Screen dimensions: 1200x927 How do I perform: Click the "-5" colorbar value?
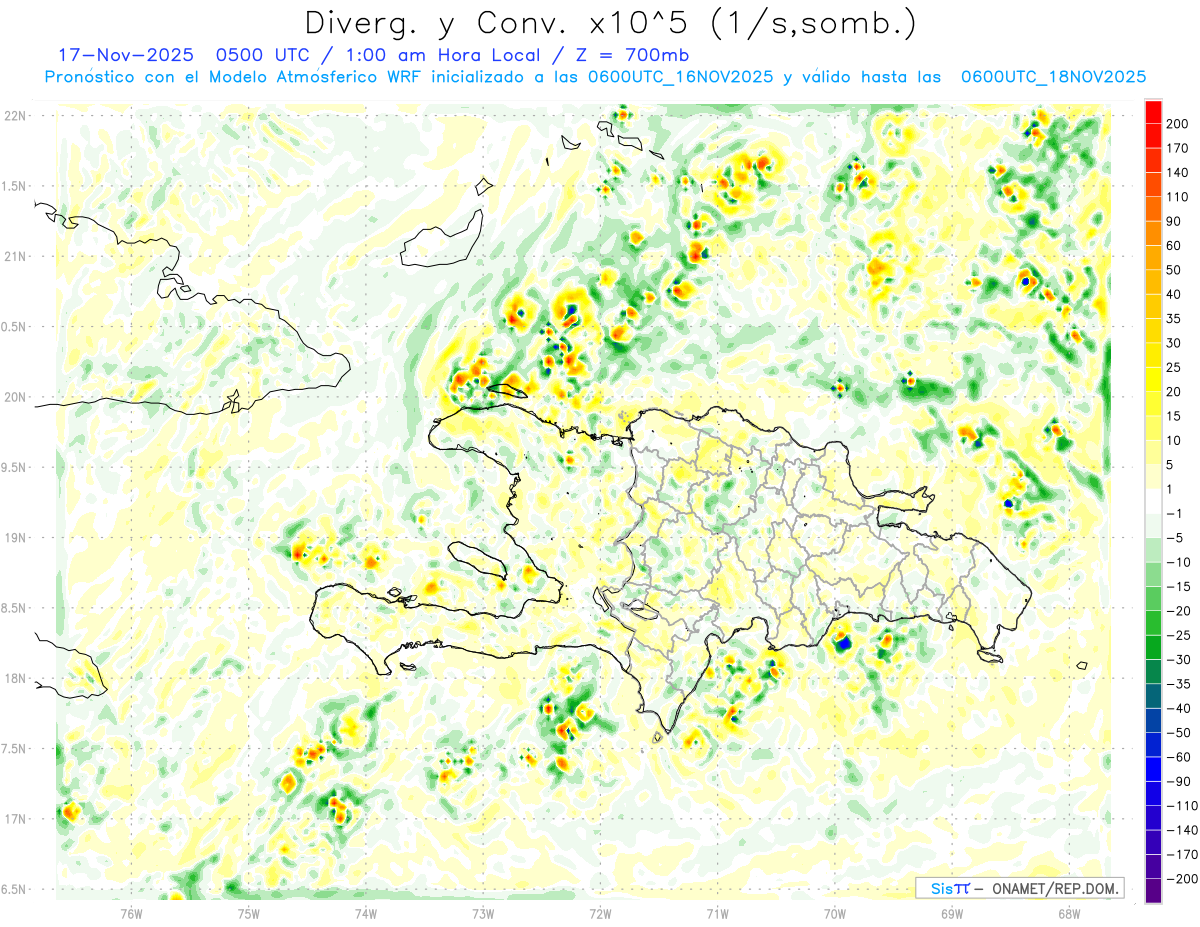click(1176, 538)
